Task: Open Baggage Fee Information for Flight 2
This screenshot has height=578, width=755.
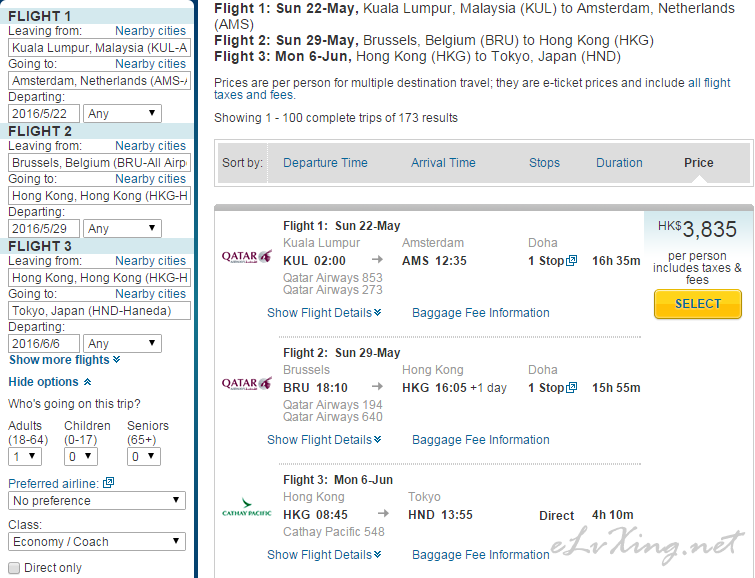Action: tap(481, 440)
